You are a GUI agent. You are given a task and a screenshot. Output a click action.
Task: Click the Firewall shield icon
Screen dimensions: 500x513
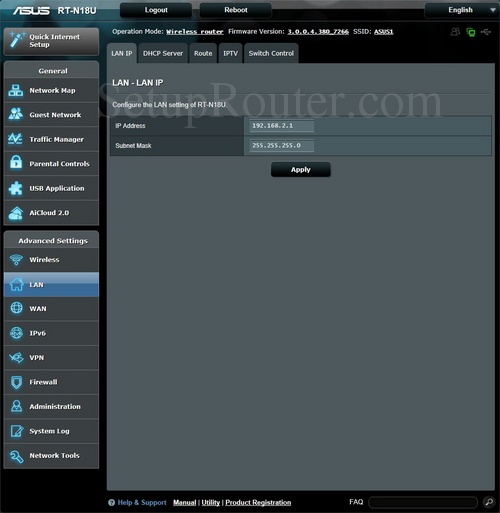(x=16, y=382)
